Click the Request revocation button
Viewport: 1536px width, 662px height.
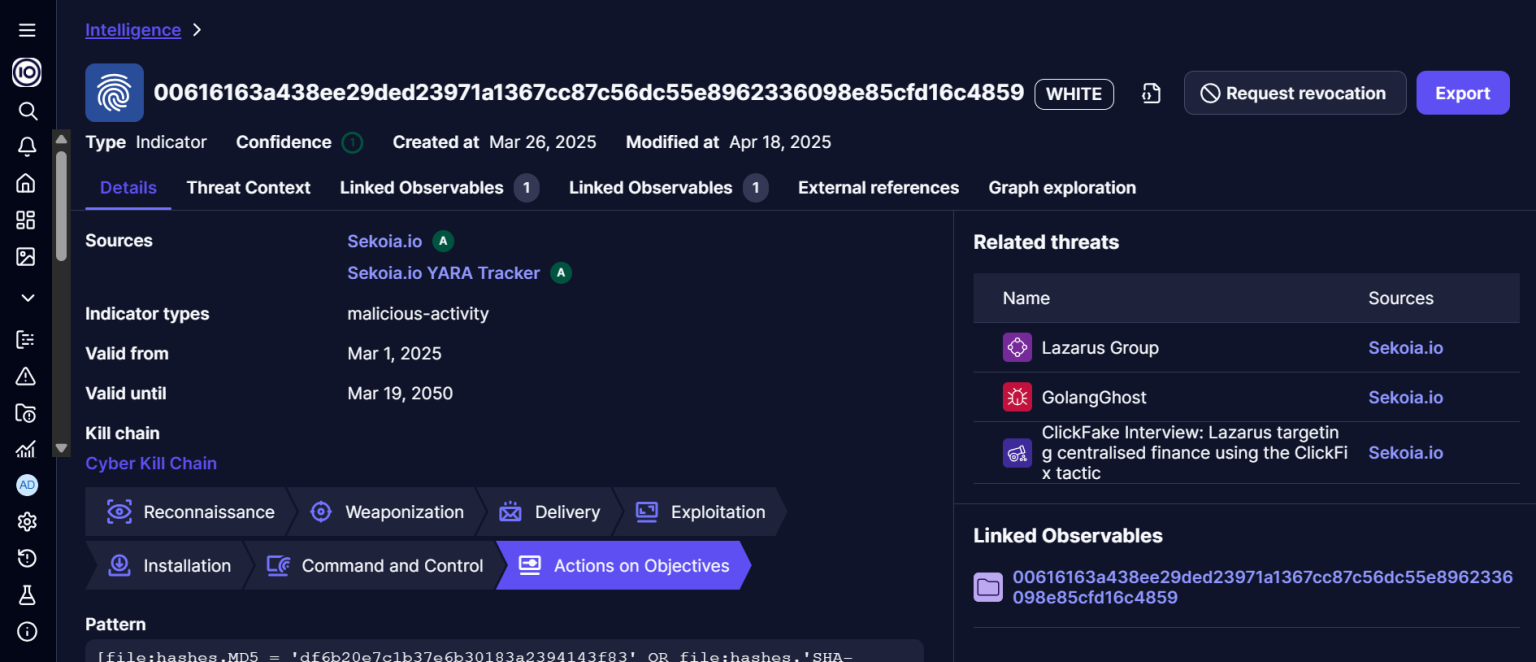pos(1294,93)
